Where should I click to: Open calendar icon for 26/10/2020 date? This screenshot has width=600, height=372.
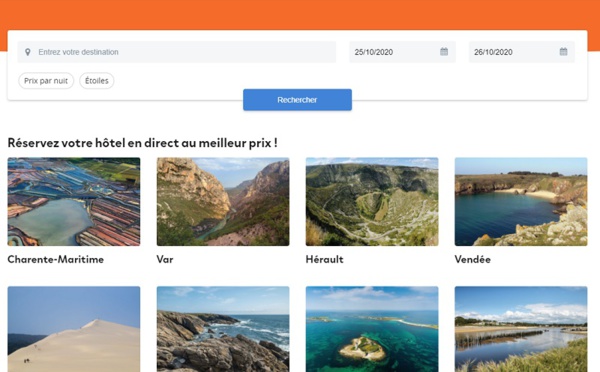563,52
